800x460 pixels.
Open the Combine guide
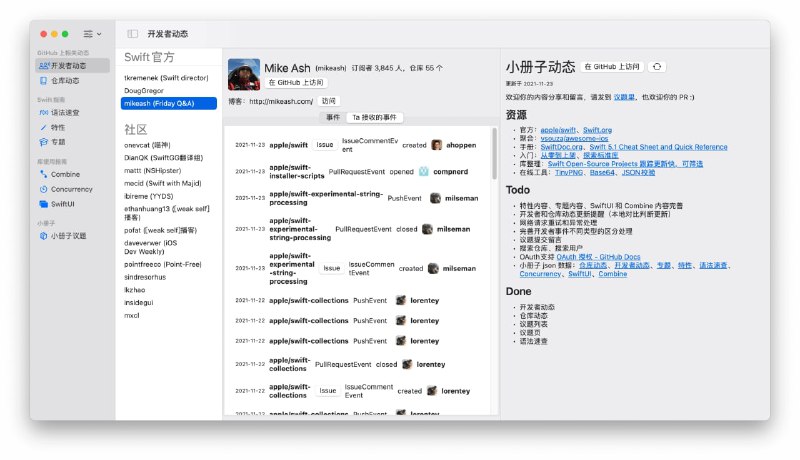(x=72, y=174)
